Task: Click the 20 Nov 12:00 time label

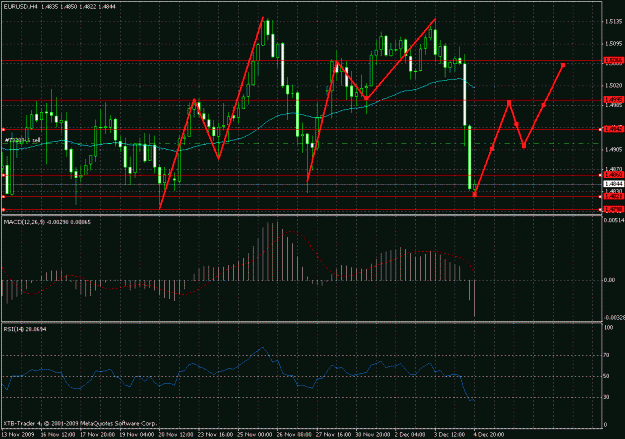Action: [x=176, y=434]
